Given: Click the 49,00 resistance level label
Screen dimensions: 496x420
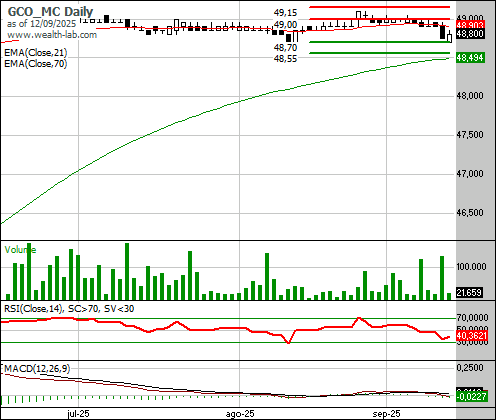Looking at the screenshot, I should 285,25.
